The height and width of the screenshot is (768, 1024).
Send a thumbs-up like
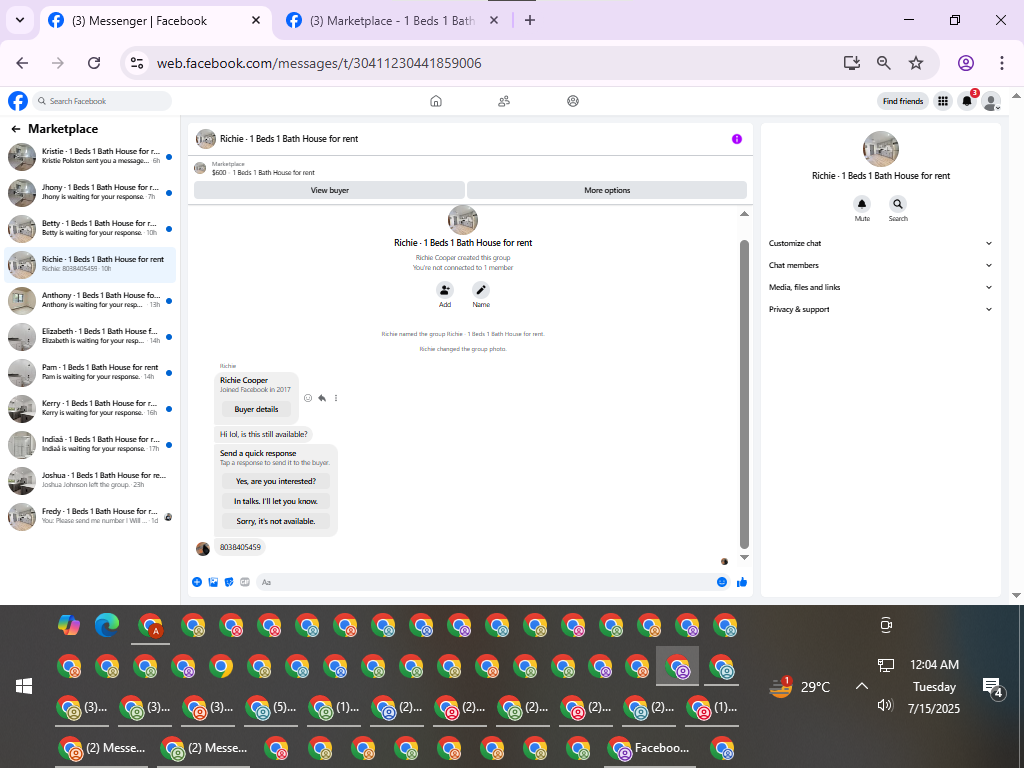742,582
